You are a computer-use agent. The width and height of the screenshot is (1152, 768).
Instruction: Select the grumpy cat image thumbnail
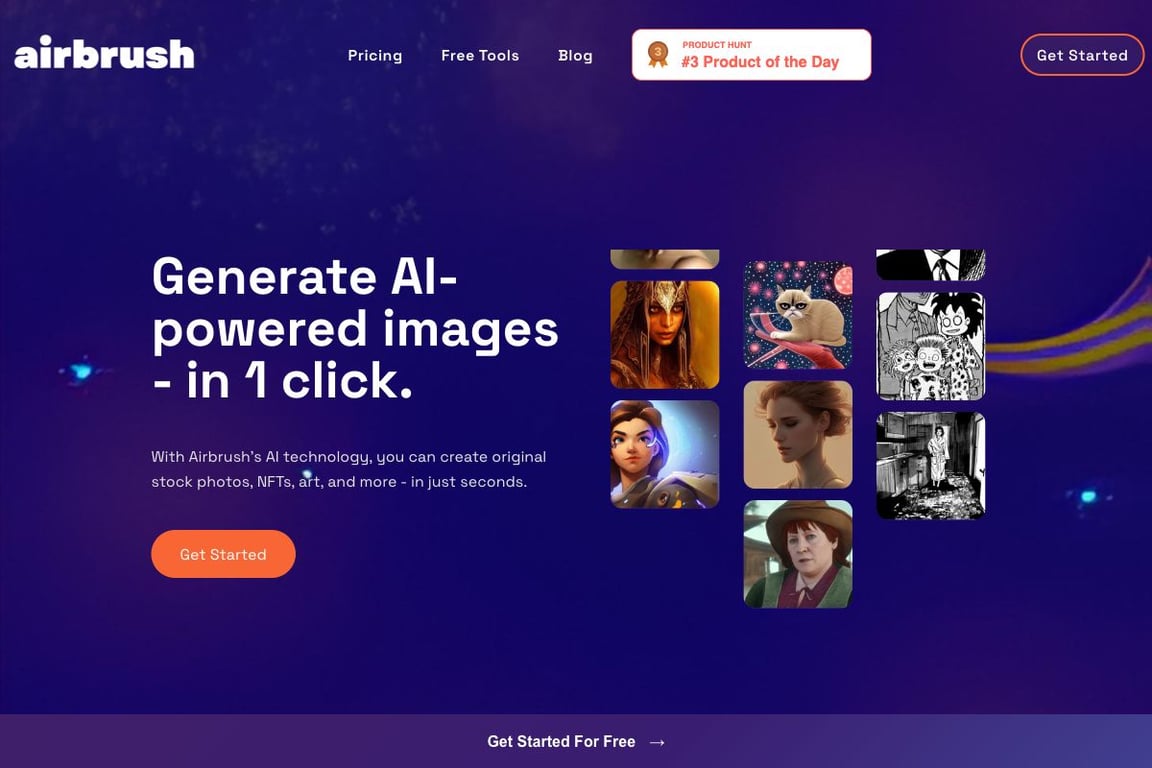coord(798,315)
